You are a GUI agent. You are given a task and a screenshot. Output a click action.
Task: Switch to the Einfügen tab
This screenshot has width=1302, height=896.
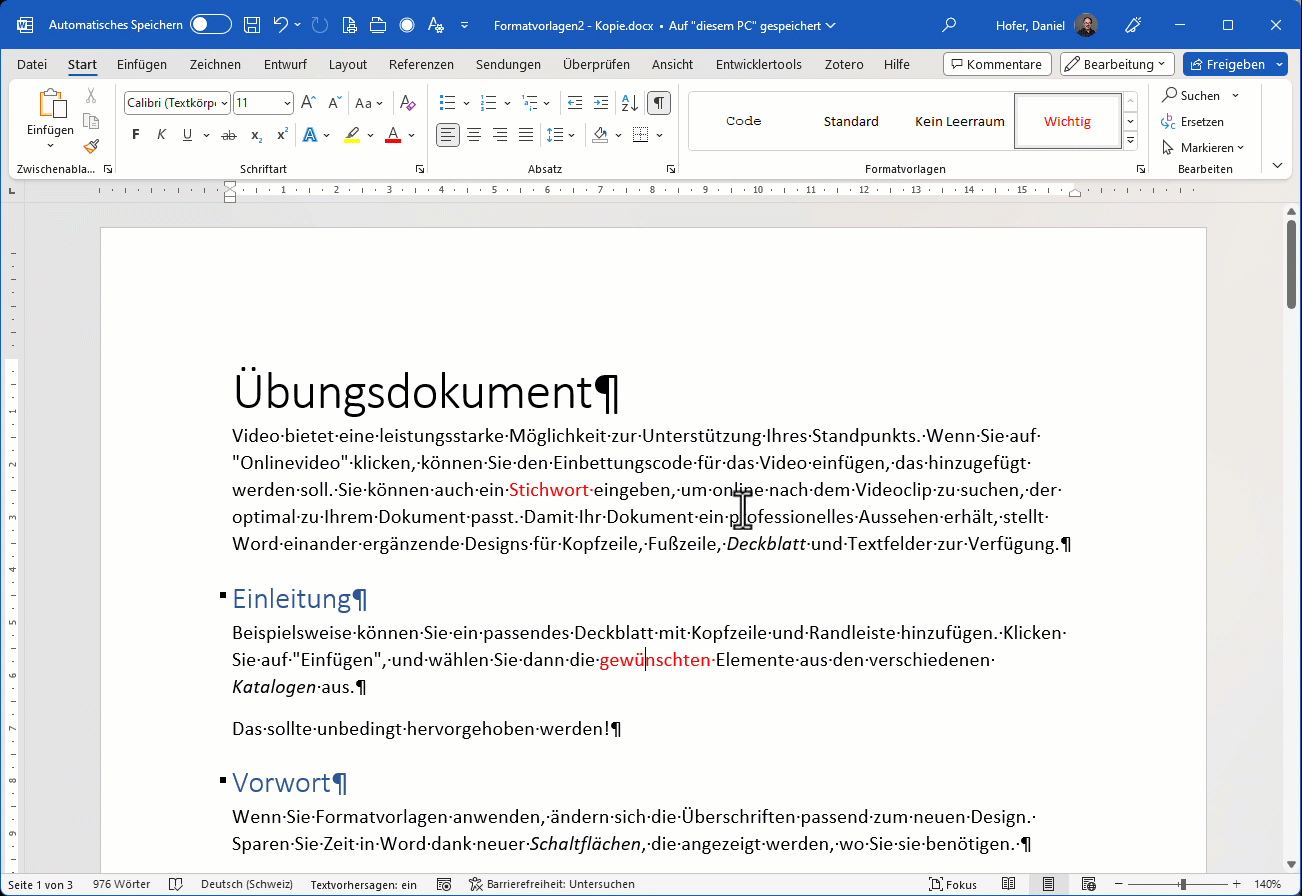(x=142, y=64)
